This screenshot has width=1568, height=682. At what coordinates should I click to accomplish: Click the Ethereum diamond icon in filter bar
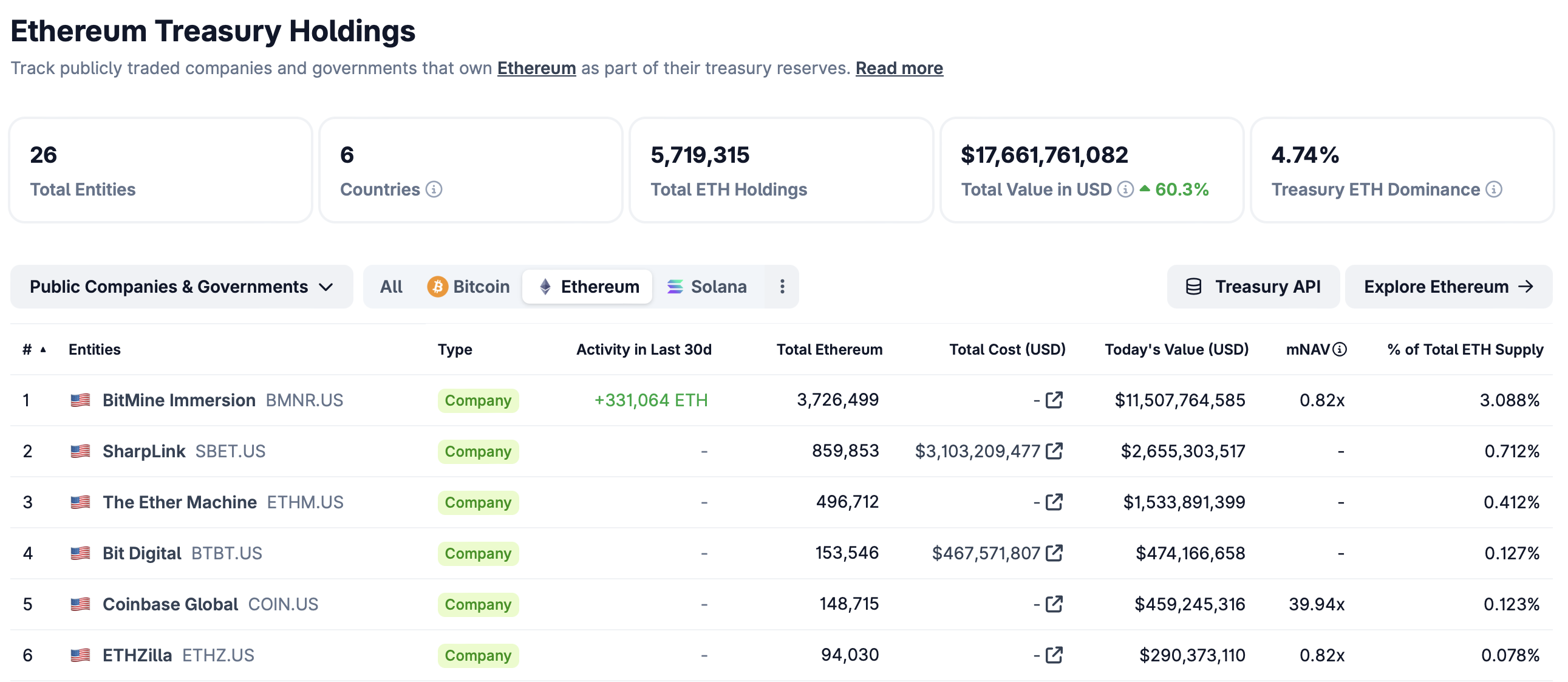pyautogui.click(x=545, y=286)
